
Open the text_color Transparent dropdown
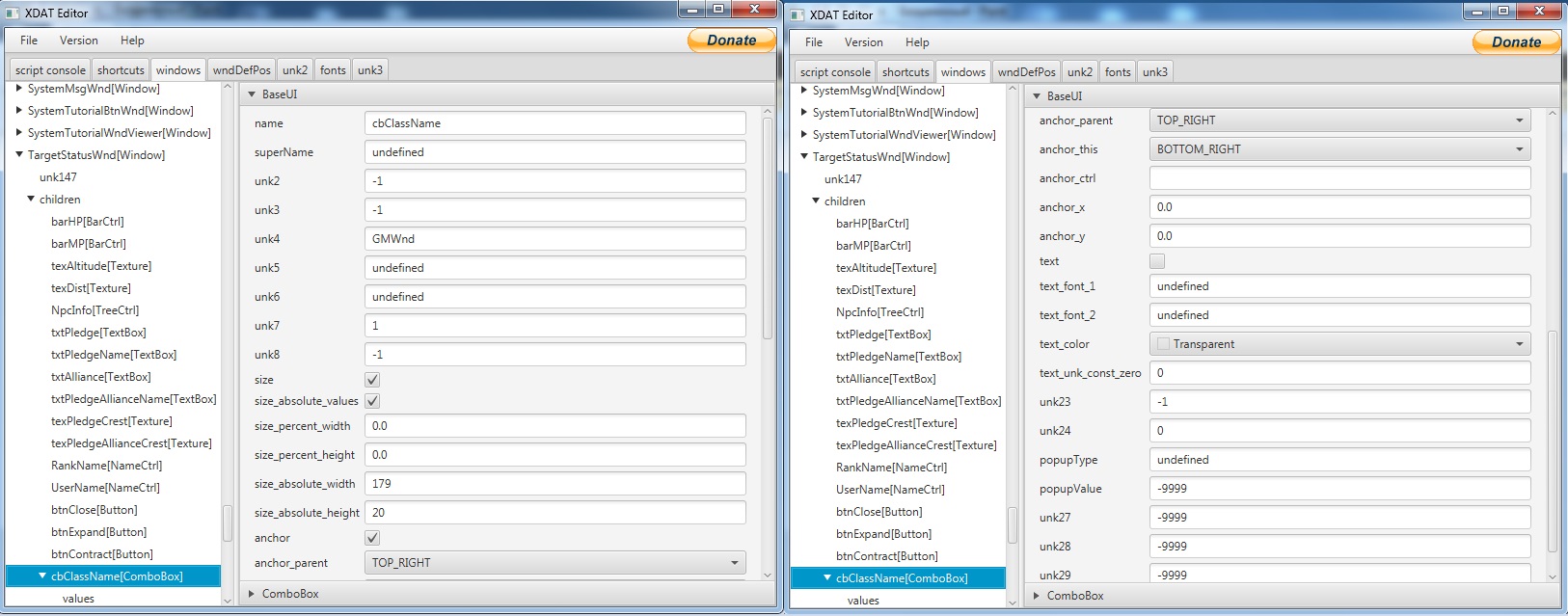pos(1339,344)
